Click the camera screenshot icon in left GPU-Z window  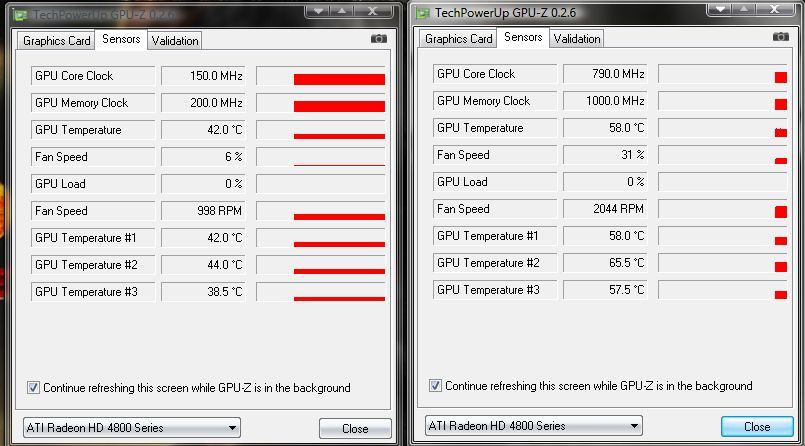tap(379, 39)
